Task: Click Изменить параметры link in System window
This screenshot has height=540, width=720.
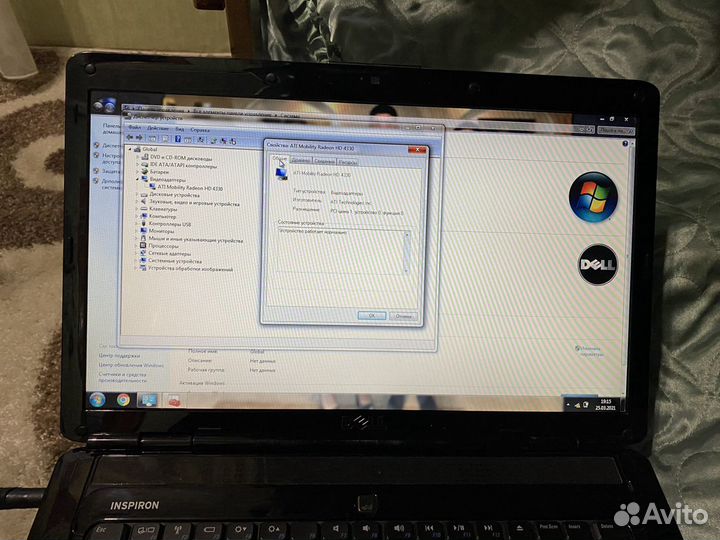Action: pyautogui.click(x=591, y=351)
